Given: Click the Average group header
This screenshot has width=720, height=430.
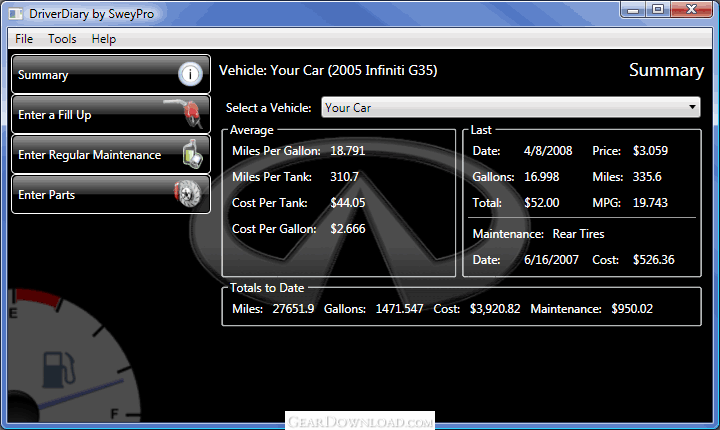Looking at the screenshot, I should point(252,130).
